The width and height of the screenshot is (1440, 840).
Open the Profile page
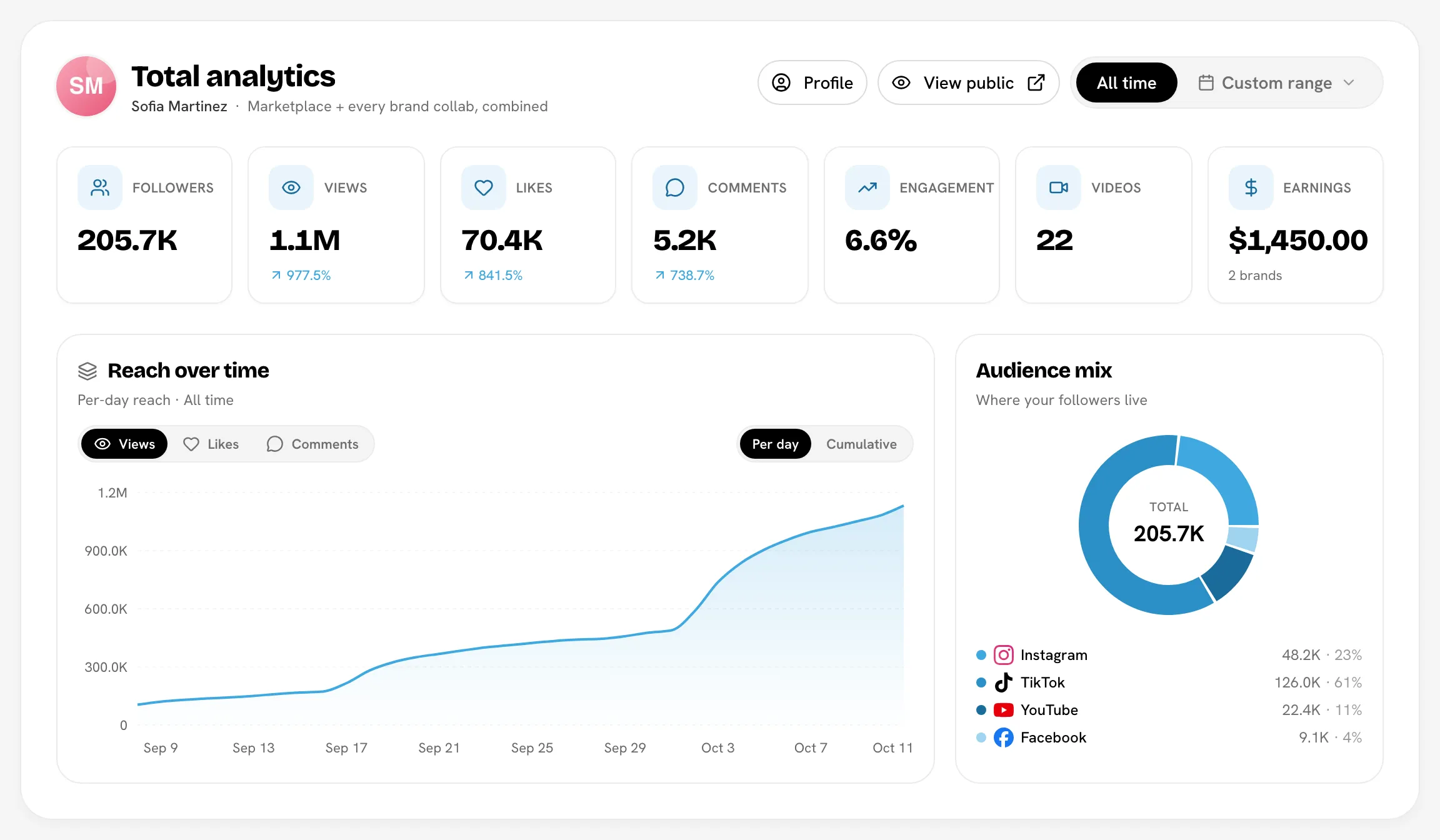(812, 82)
